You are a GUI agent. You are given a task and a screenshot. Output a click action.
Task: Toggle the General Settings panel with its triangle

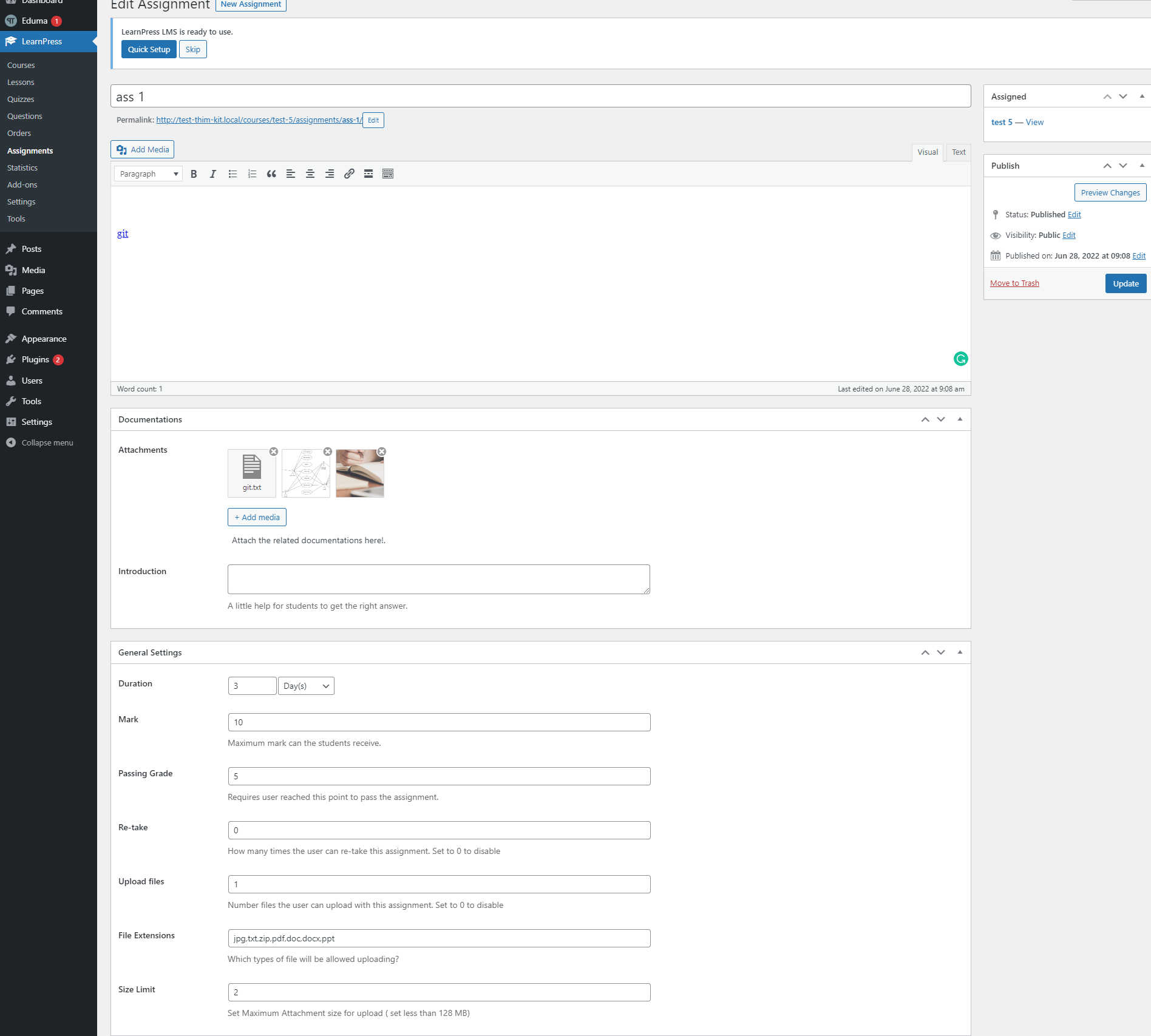pos(960,652)
